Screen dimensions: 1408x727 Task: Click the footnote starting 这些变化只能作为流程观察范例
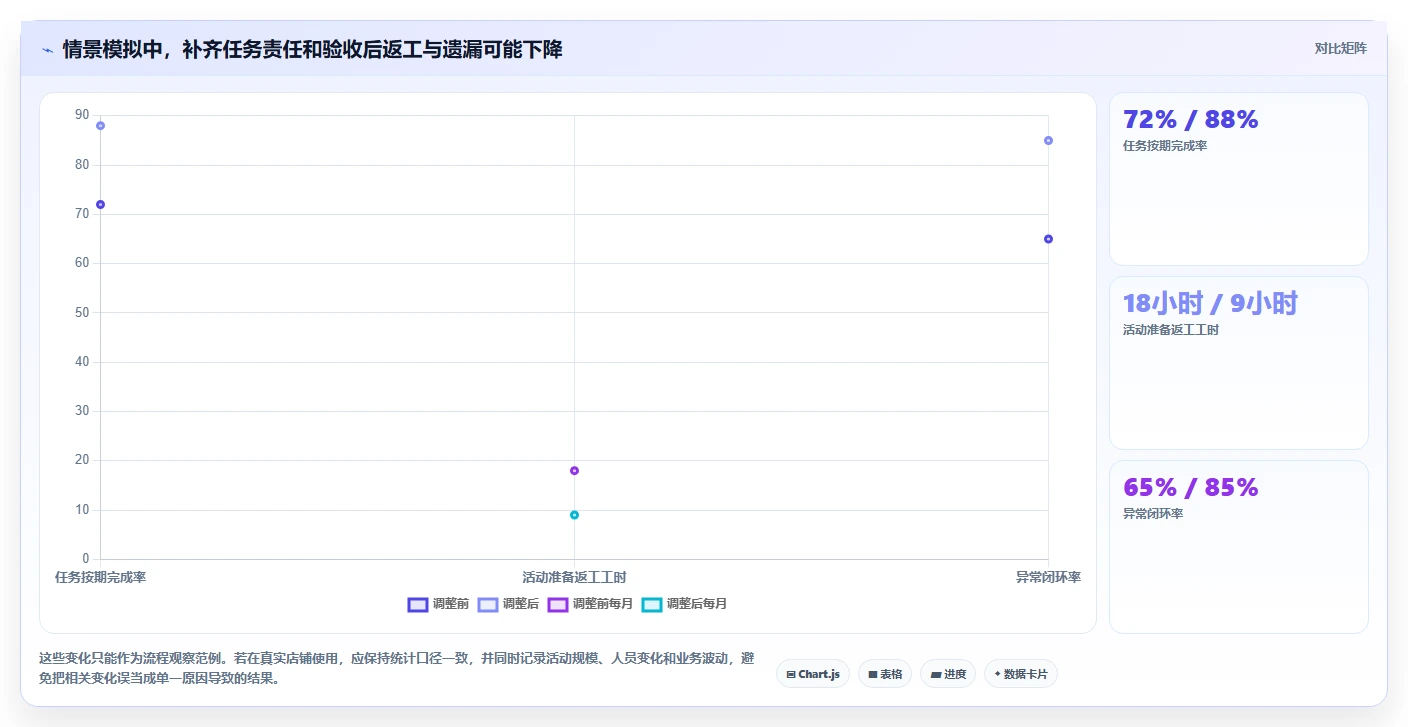pyautogui.click(x=396, y=668)
